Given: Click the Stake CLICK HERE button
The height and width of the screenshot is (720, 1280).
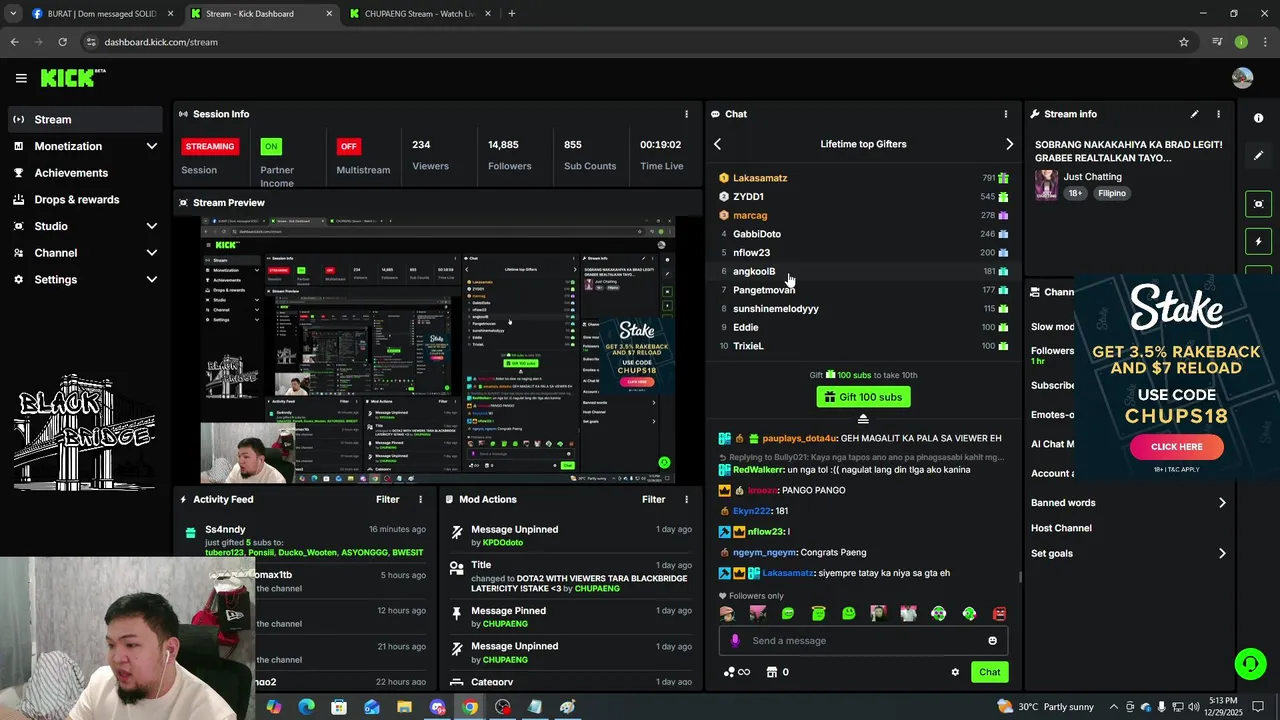Looking at the screenshot, I should click(1176, 447).
